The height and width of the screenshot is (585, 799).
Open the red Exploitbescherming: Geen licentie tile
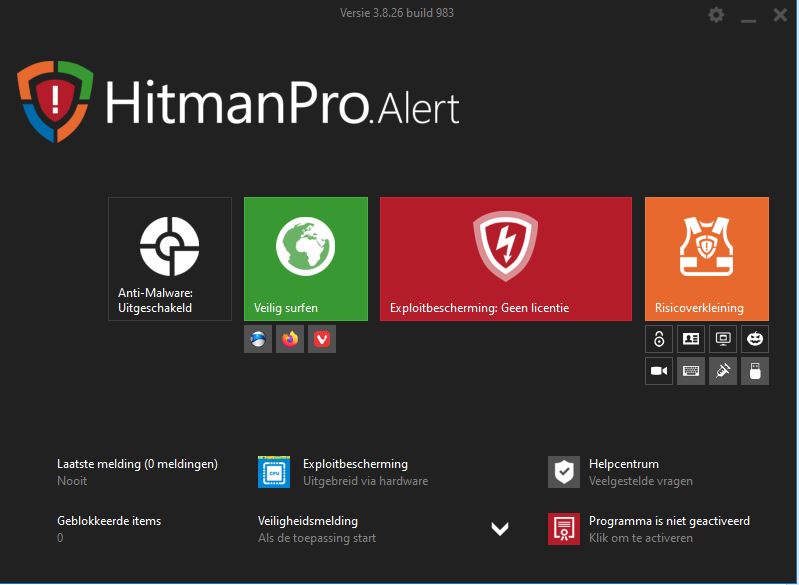click(x=506, y=259)
